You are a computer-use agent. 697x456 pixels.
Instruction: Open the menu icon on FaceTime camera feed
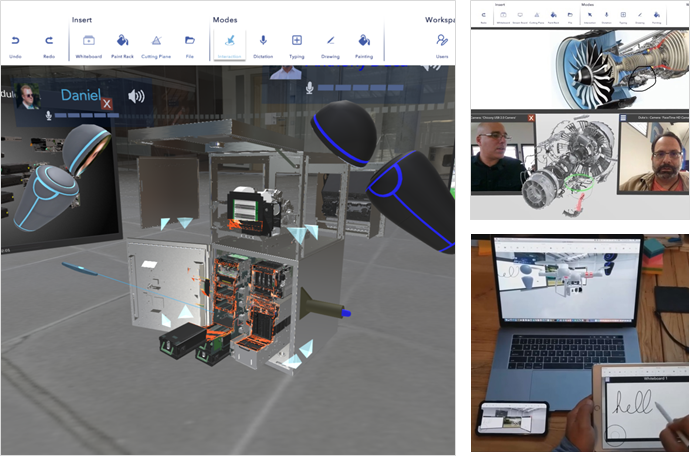coord(623,118)
